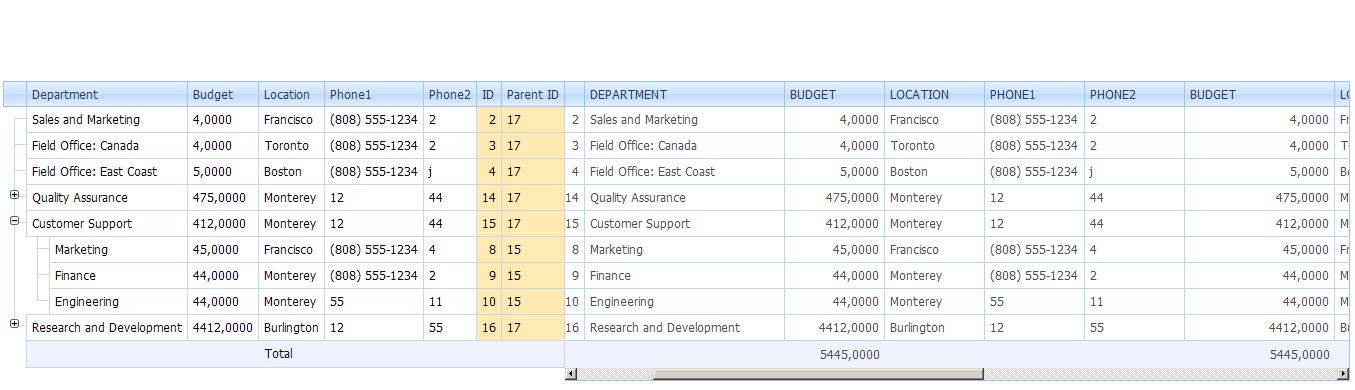Click the horizontal scrollbar right arrow
Viewport: 1355px width, 390px height.
pos(1343,374)
